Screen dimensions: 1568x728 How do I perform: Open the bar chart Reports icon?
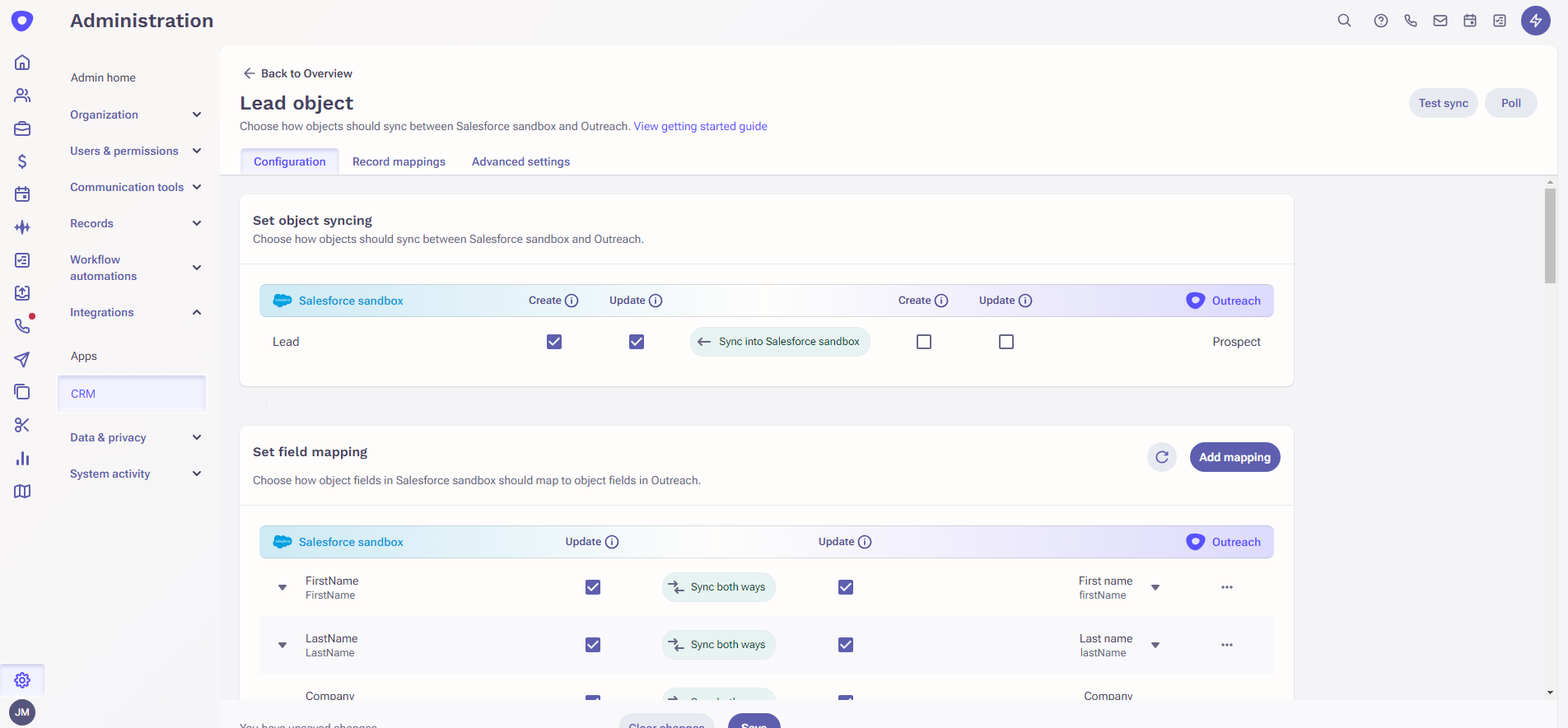pyautogui.click(x=22, y=459)
